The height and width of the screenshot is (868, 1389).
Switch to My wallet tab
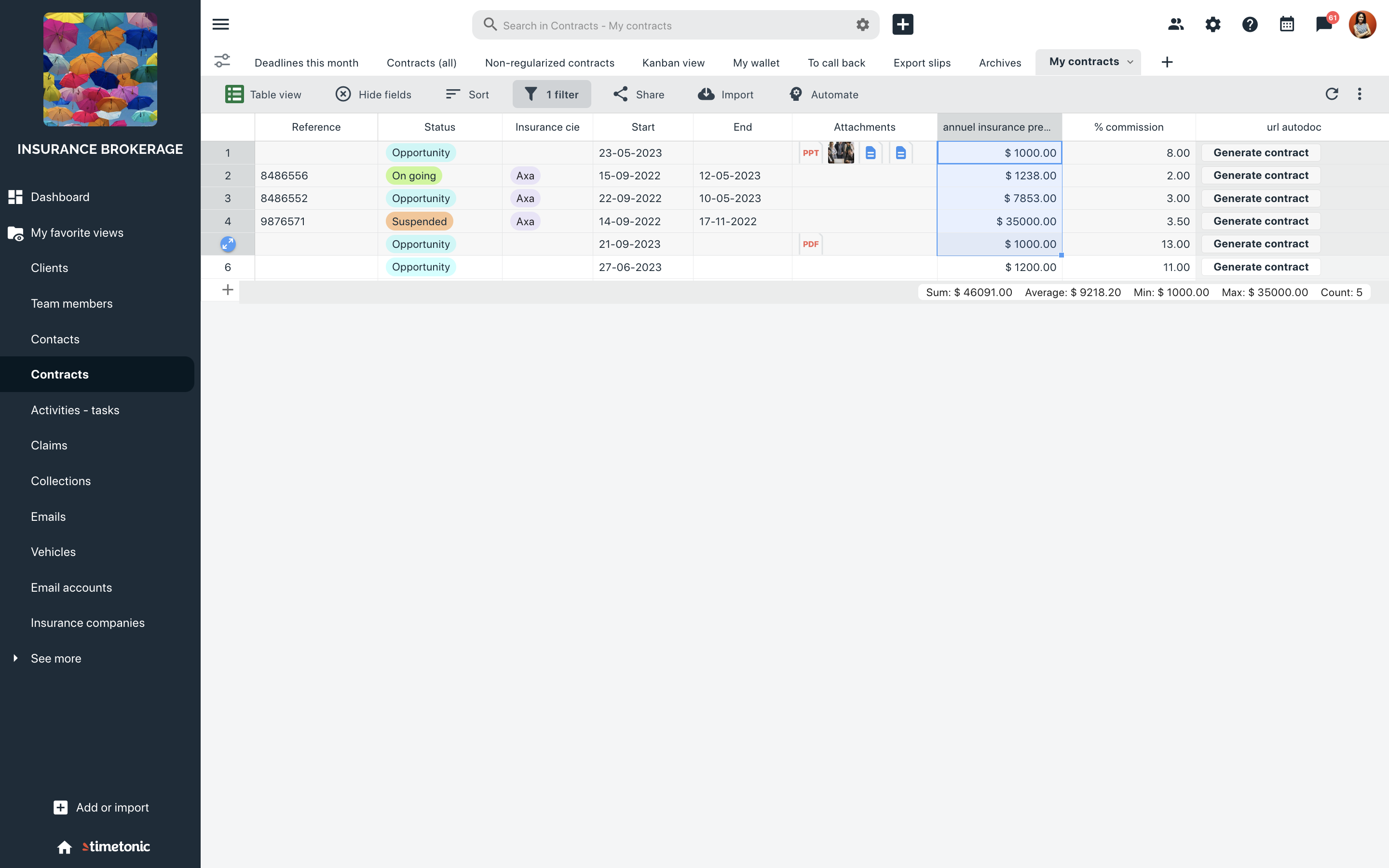pos(756,63)
